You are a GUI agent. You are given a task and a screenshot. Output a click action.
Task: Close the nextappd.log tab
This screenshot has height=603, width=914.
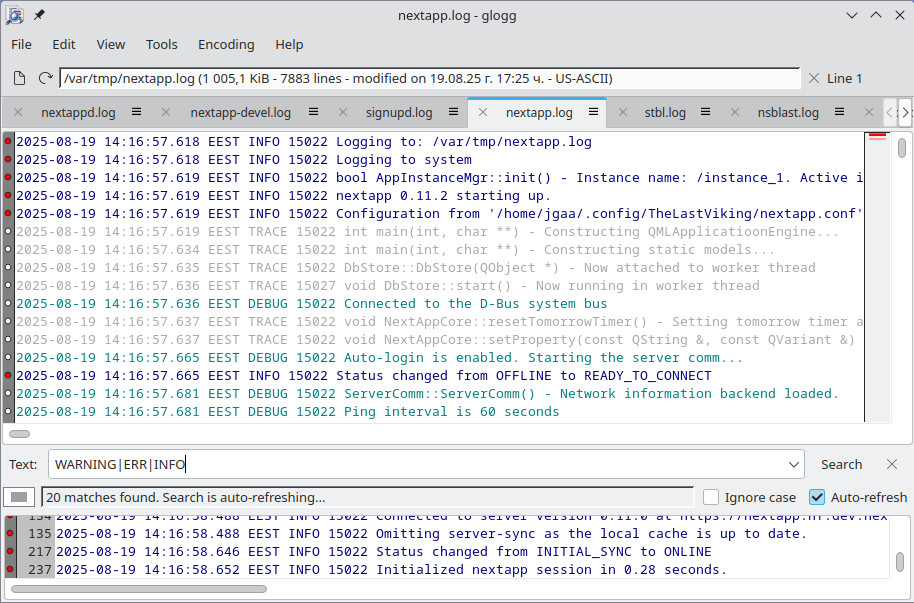coord(18,113)
